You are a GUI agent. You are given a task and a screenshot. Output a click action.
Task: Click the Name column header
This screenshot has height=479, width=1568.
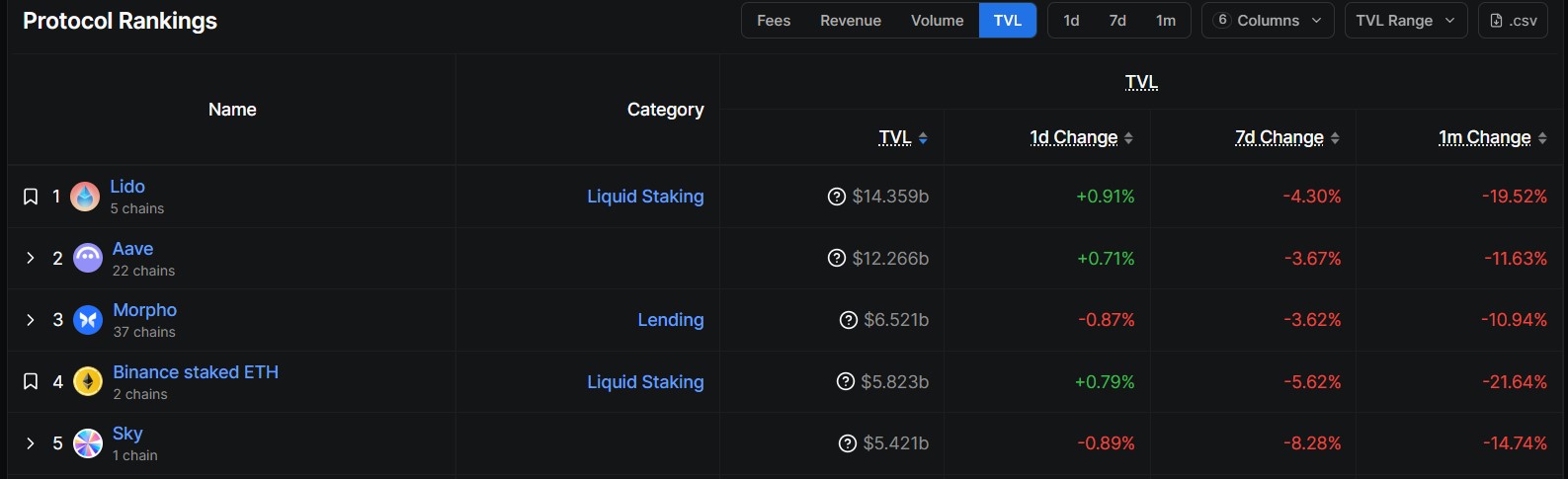tap(232, 110)
